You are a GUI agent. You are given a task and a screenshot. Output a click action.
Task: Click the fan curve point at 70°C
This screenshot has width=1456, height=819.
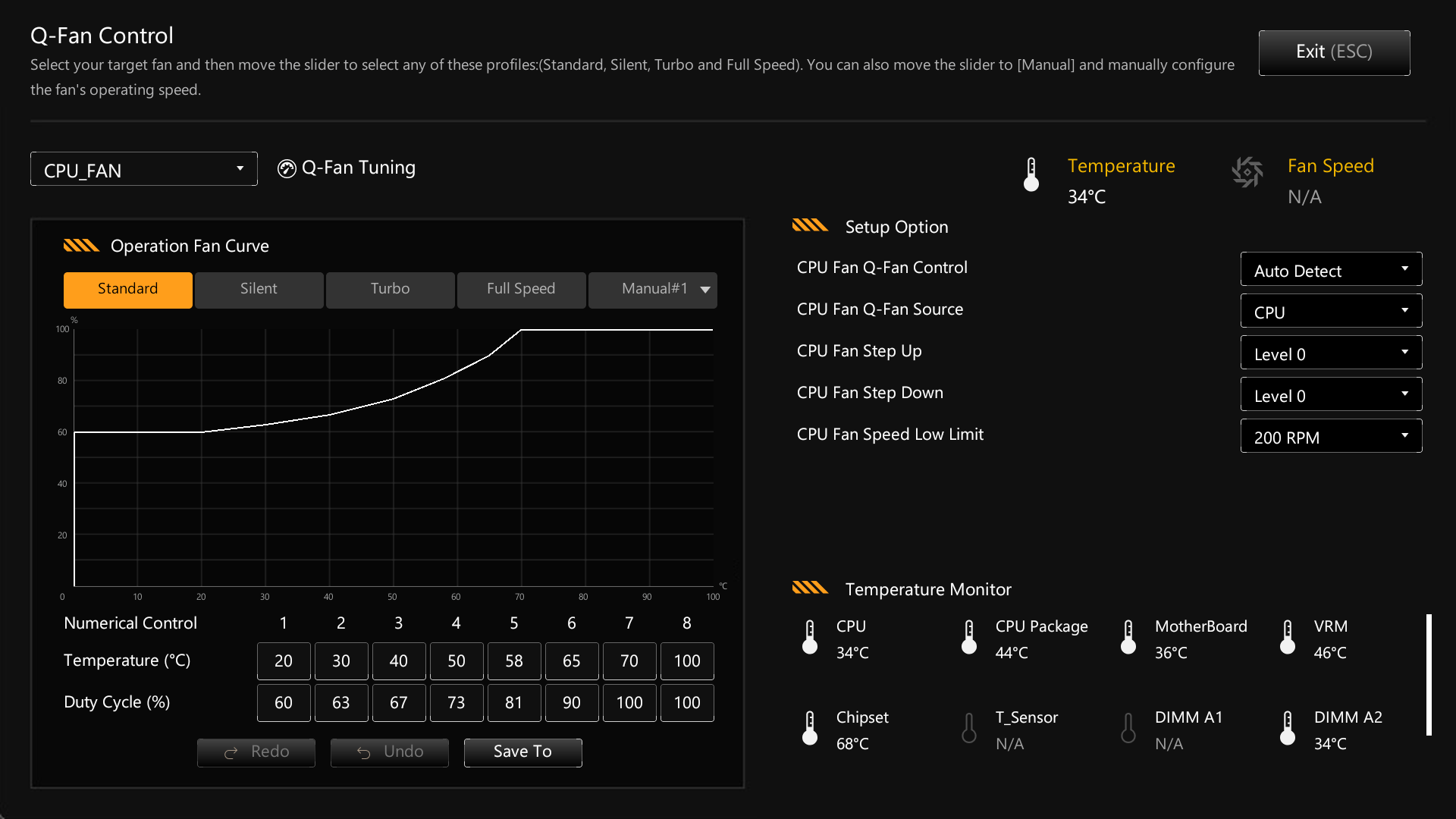[x=520, y=331]
